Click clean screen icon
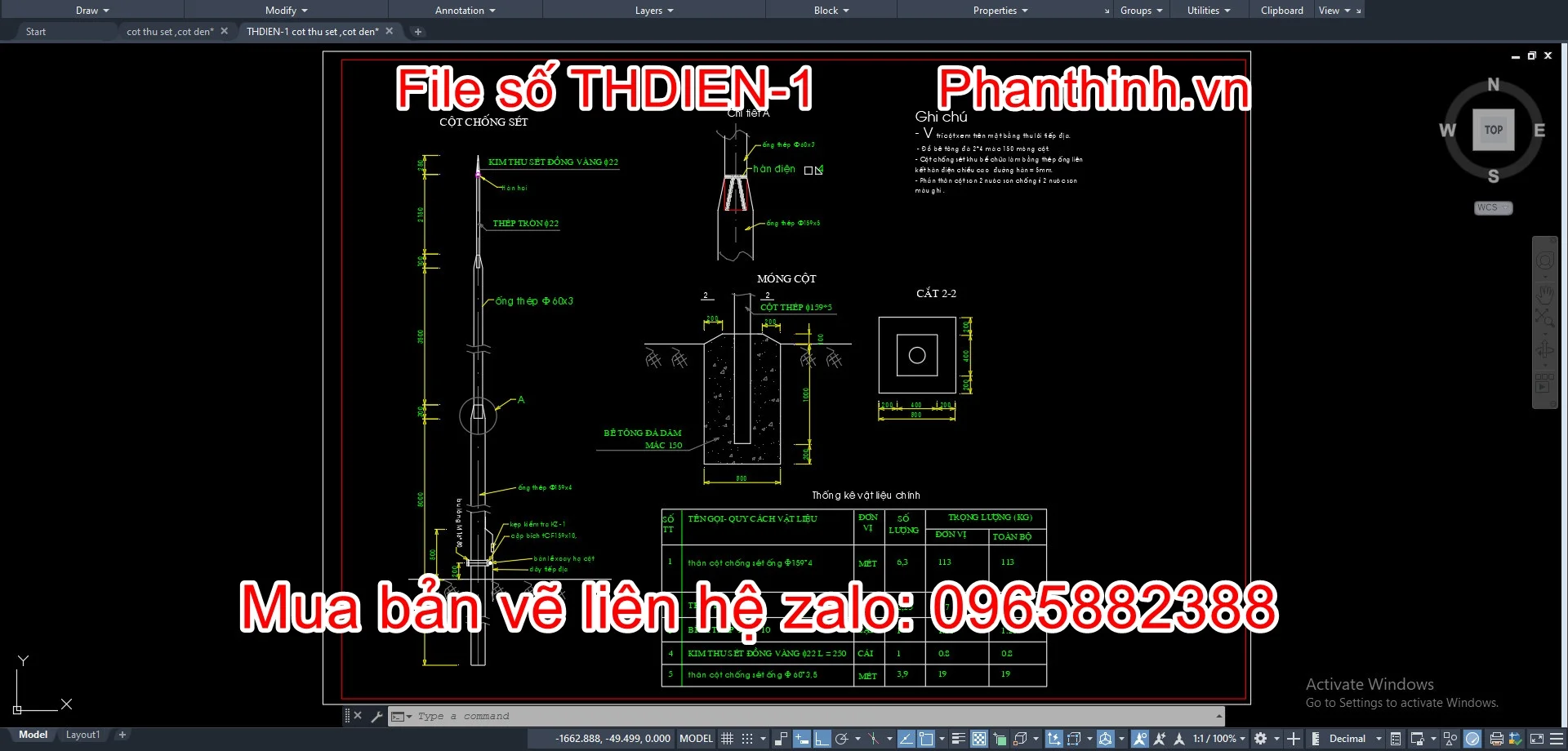 pyautogui.click(x=1536, y=739)
